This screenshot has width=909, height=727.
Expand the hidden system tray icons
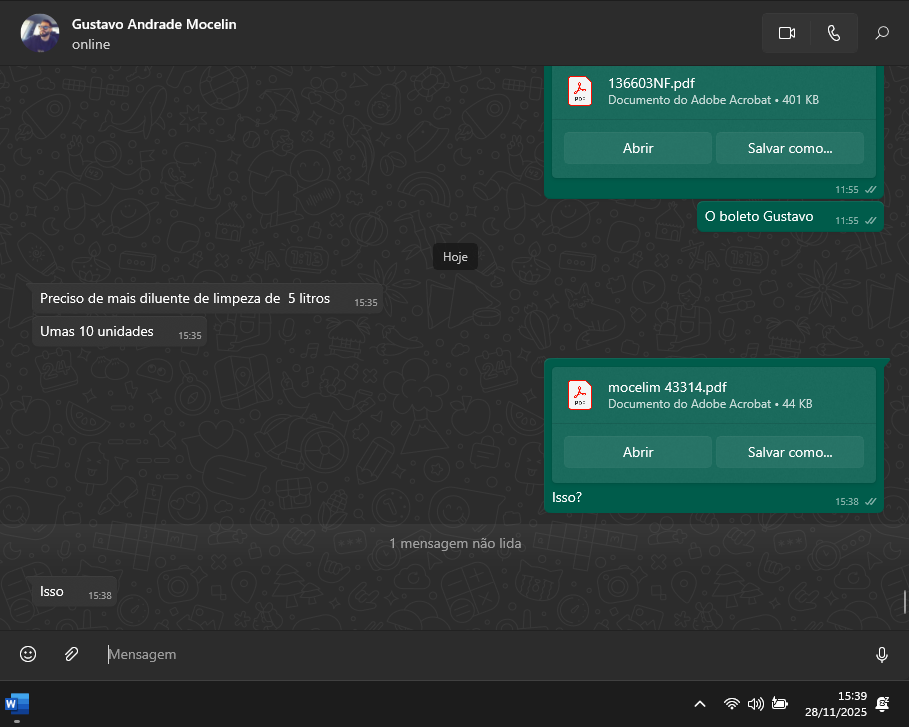tap(700, 704)
